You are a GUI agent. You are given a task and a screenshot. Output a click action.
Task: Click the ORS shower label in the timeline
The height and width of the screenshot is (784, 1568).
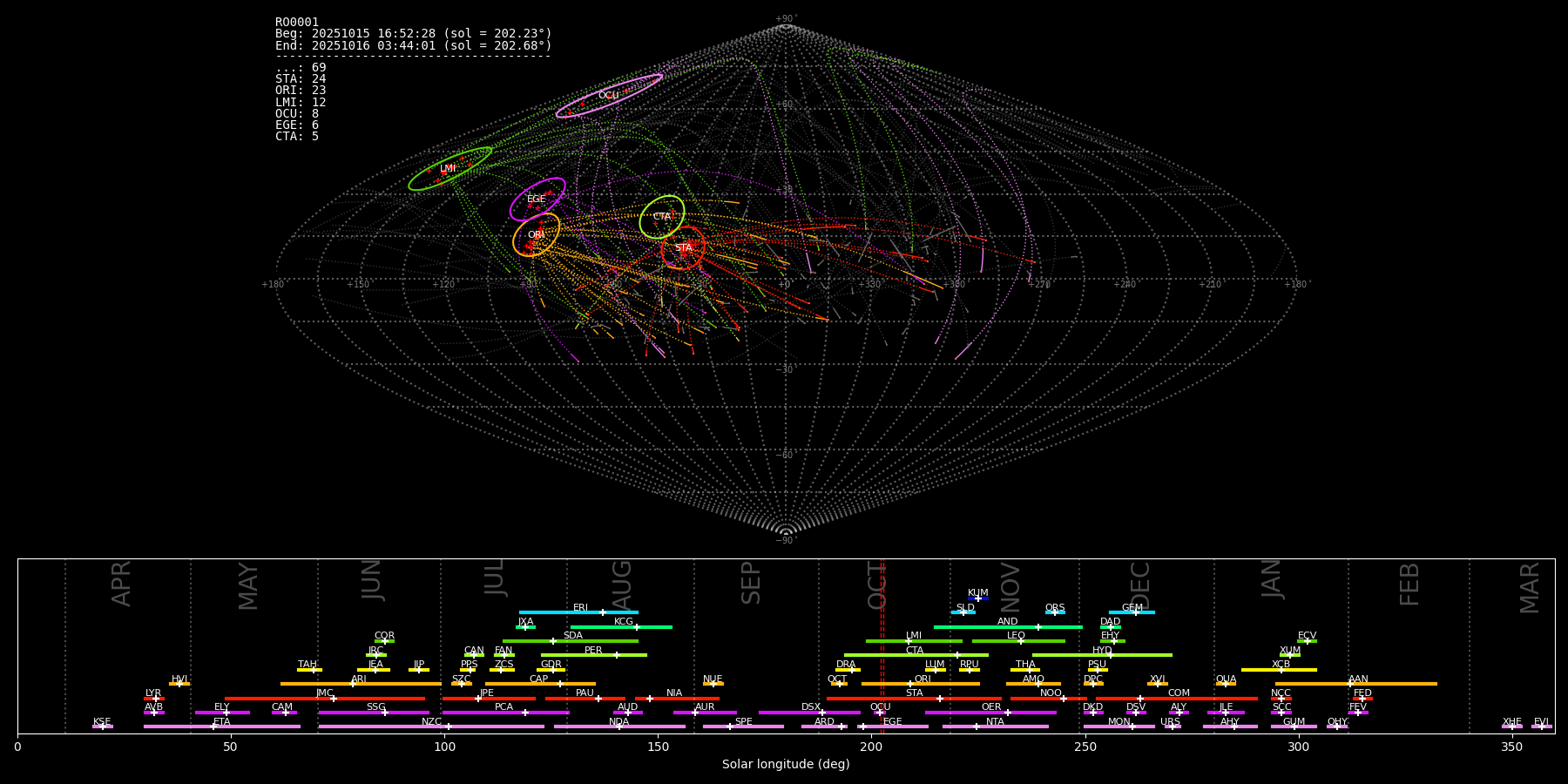coord(1055,608)
